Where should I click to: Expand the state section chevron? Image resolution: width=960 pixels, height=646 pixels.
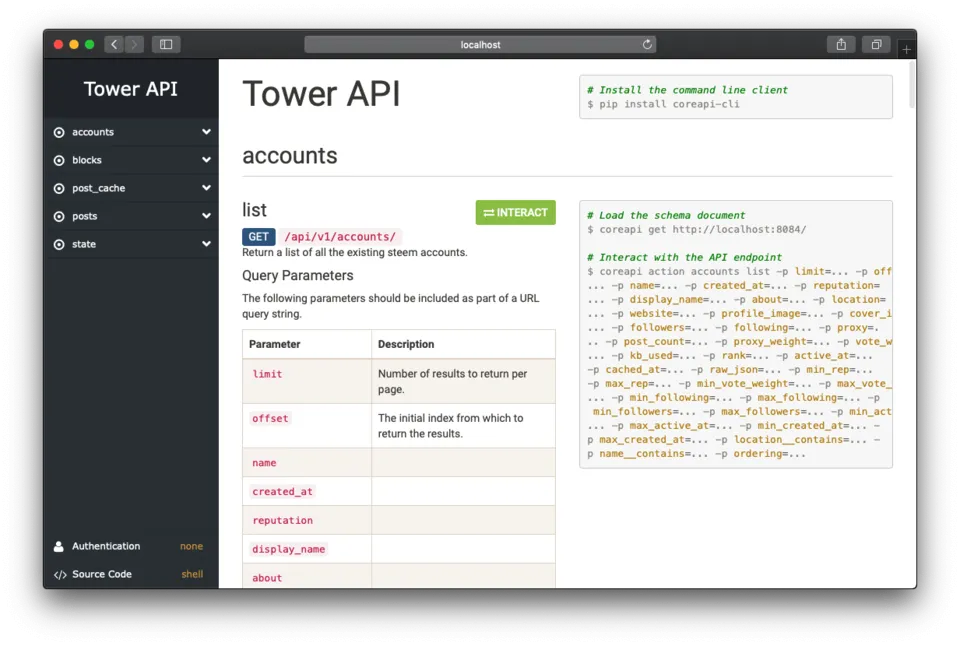pyautogui.click(x=206, y=244)
